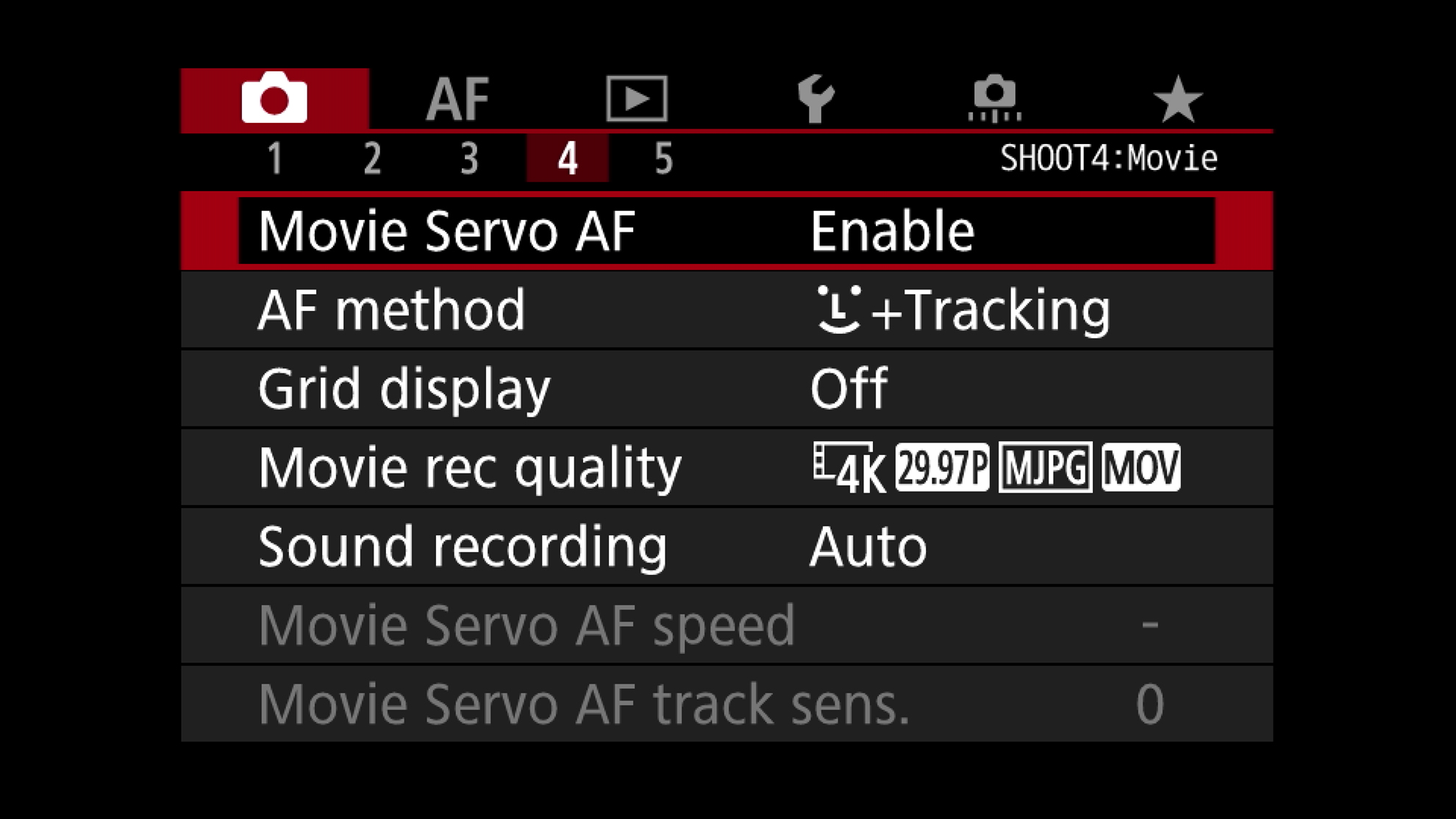
Task: Select the camera shooting menu tab
Action: click(x=274, y=99)
